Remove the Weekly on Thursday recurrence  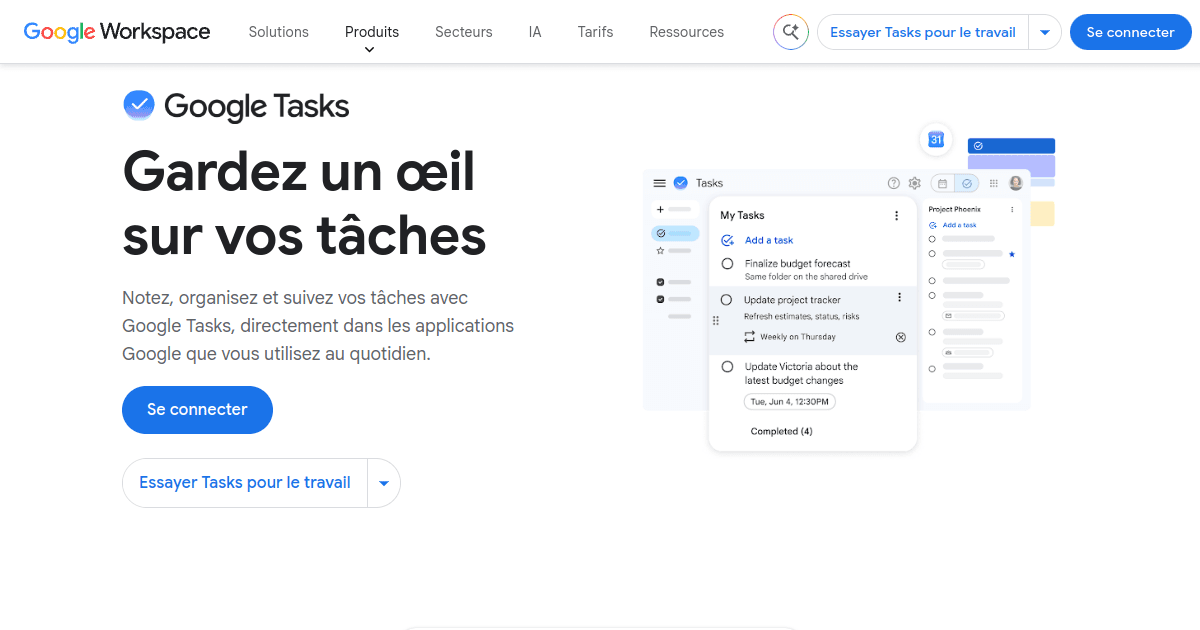900,337
